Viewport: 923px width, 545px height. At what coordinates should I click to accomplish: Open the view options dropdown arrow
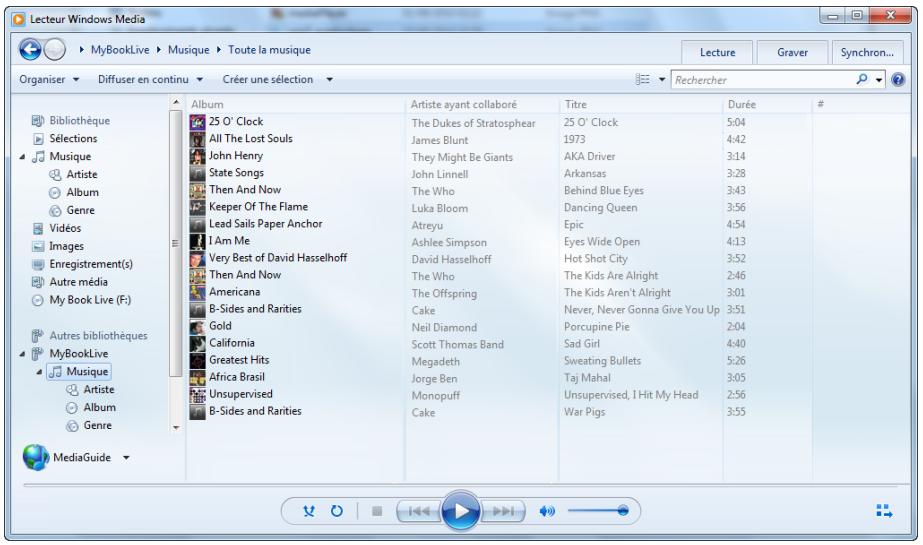click(662, 79)
